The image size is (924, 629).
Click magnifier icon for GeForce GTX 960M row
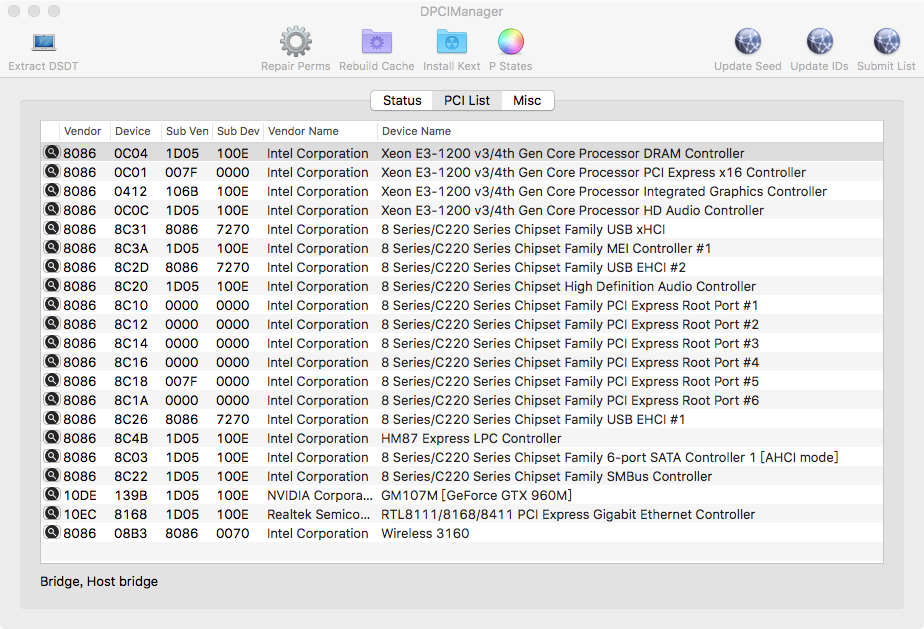point(52,494)
